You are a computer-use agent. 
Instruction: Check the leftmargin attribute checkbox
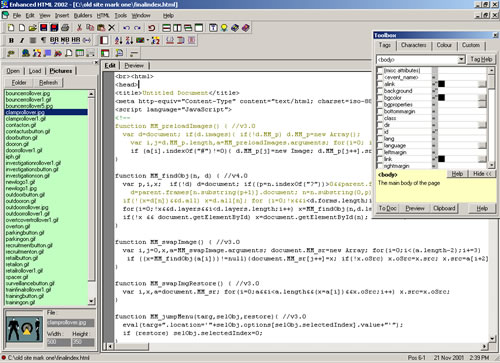coord(380,152)
